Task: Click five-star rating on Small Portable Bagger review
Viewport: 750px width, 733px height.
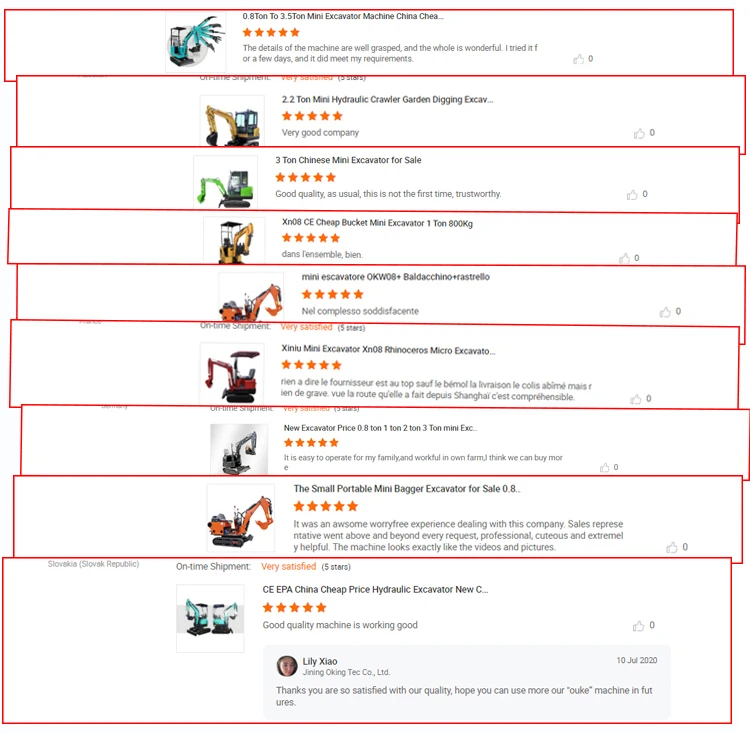Action: tap(326, 506)
